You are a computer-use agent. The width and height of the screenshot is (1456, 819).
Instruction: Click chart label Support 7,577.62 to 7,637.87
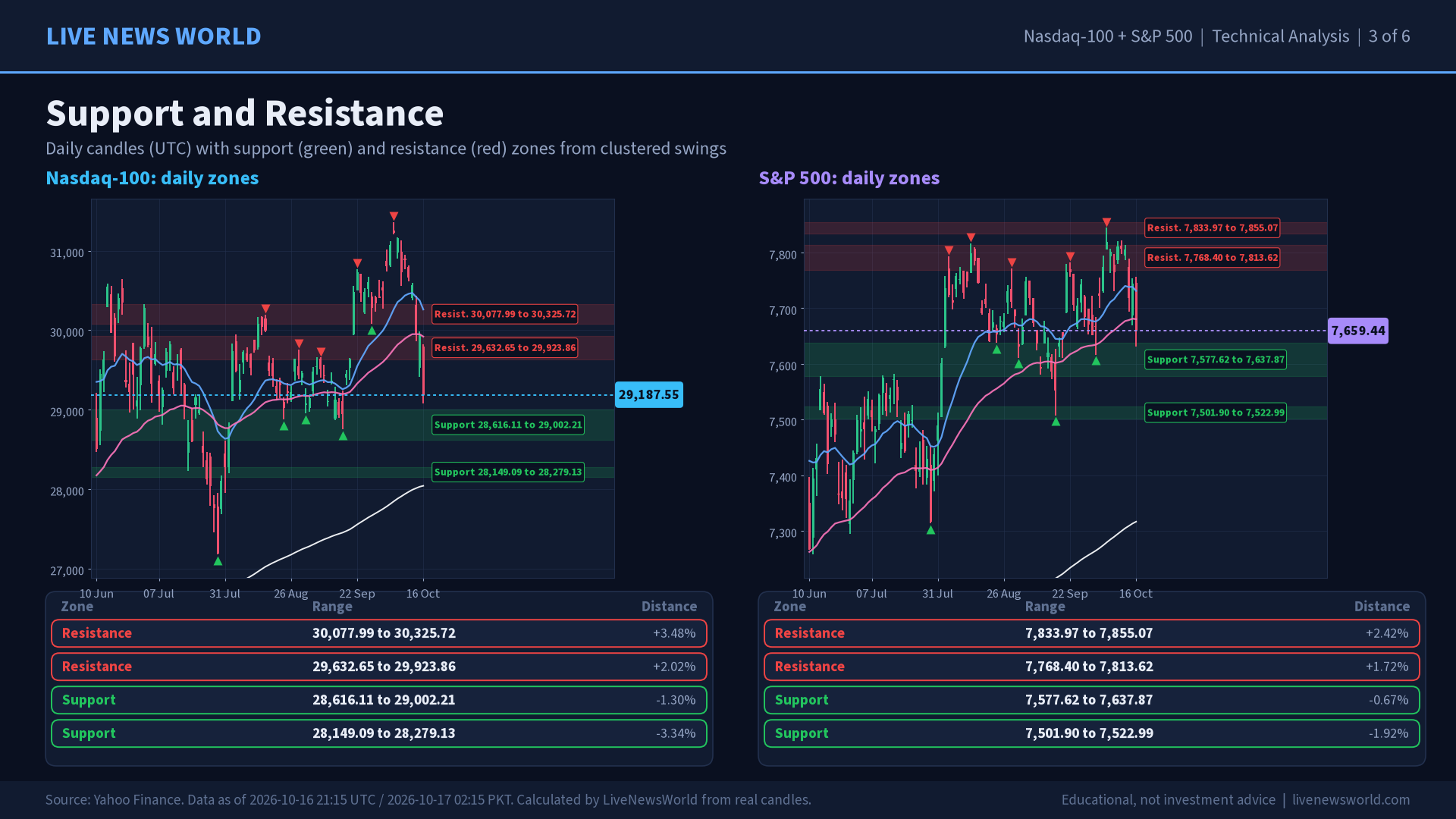1216,359
